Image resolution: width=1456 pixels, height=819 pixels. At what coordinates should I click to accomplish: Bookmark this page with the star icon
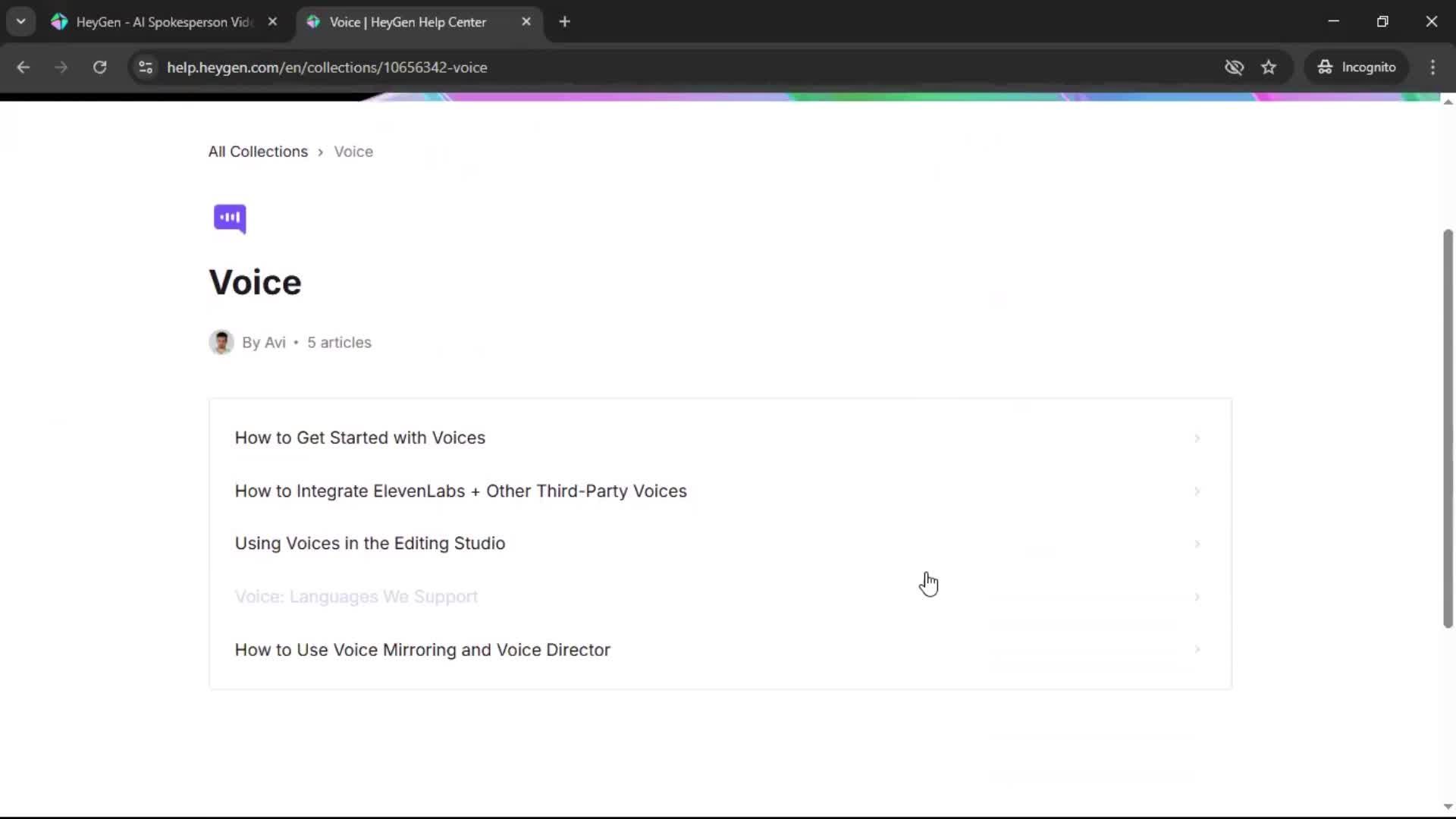click(1269, 67)
